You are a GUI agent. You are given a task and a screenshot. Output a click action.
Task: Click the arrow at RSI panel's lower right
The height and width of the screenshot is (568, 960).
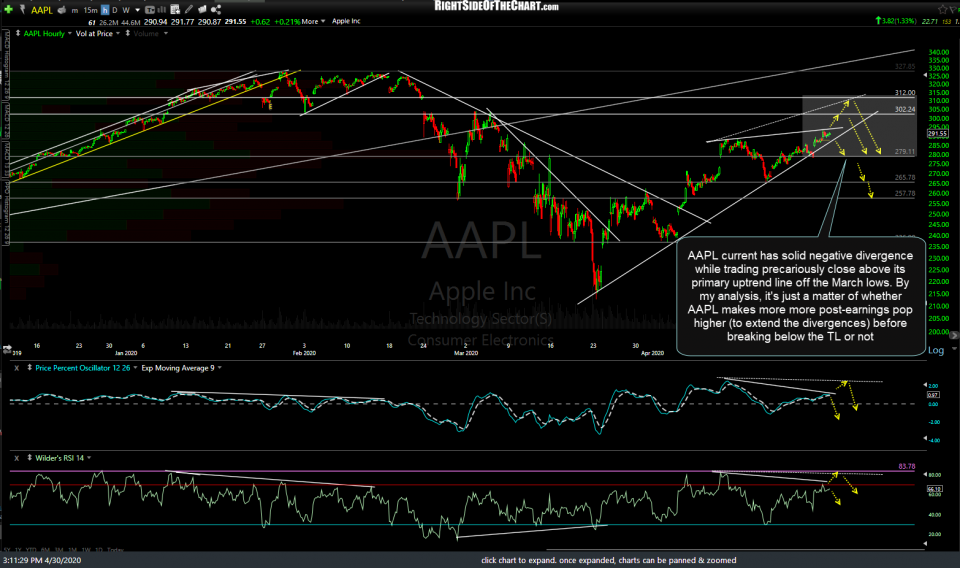(x=924, y=543)
